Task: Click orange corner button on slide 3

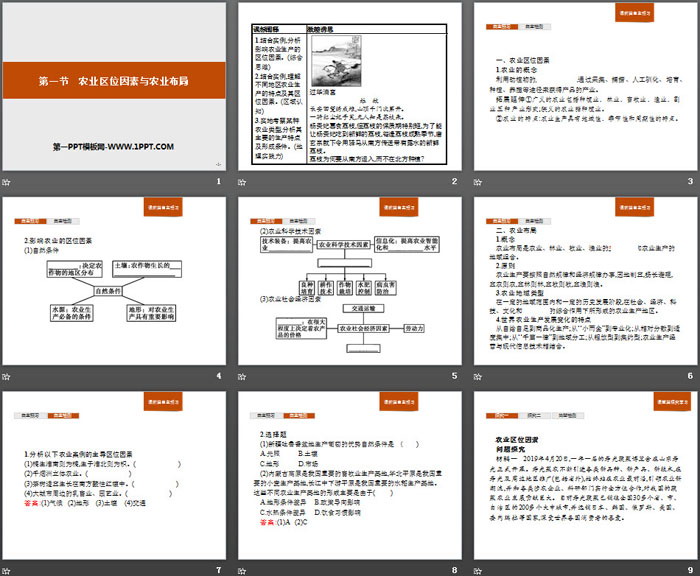Action: click(x=634, y=13)
